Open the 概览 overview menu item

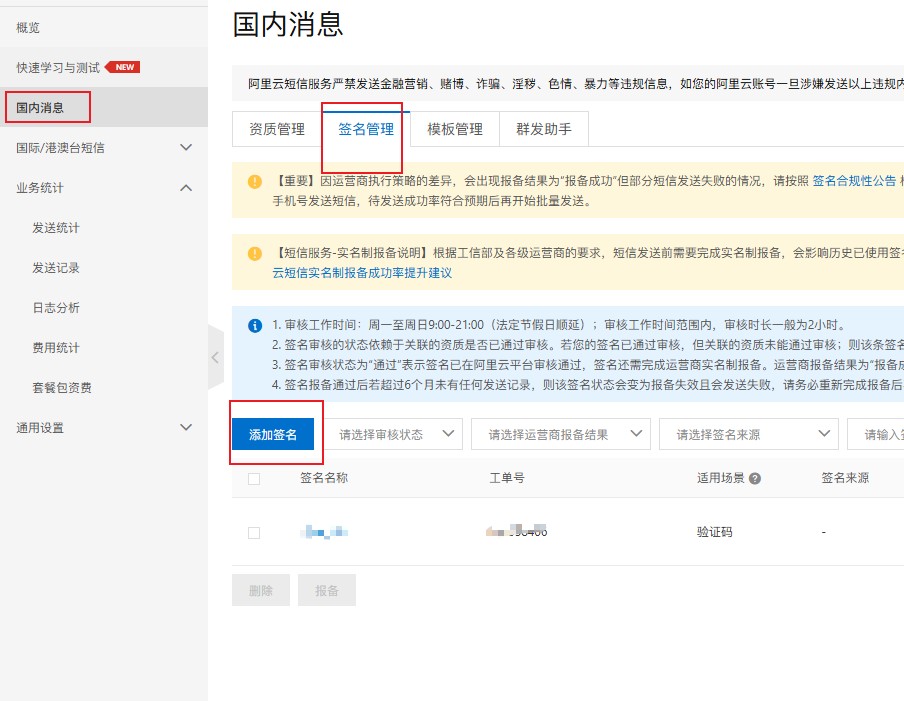28,28
